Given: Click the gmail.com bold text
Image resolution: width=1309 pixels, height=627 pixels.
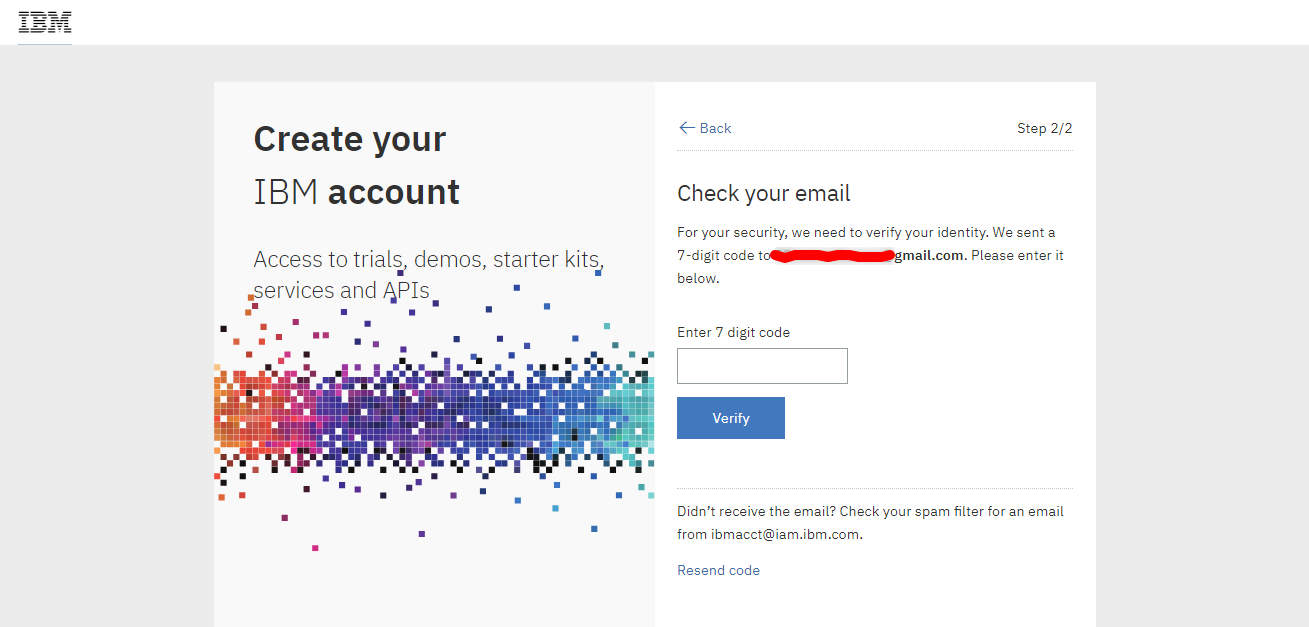Looking at the screenshot, I should 929,255.
